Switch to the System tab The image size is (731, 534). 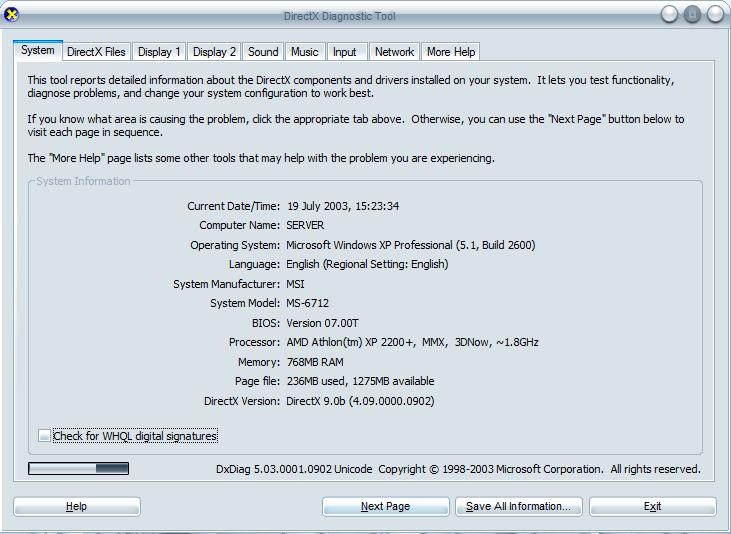(38, 50)
